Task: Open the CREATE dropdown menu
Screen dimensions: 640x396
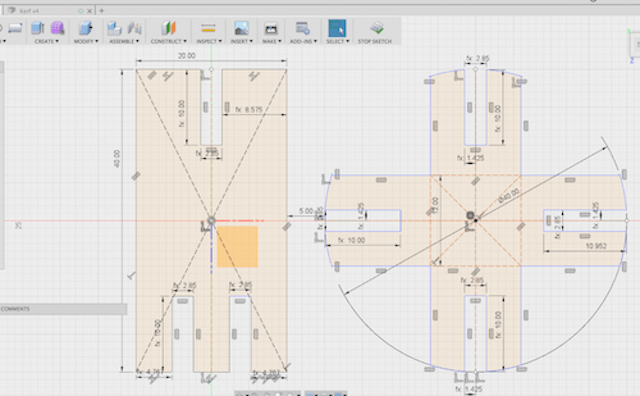Action: point(47,41)
